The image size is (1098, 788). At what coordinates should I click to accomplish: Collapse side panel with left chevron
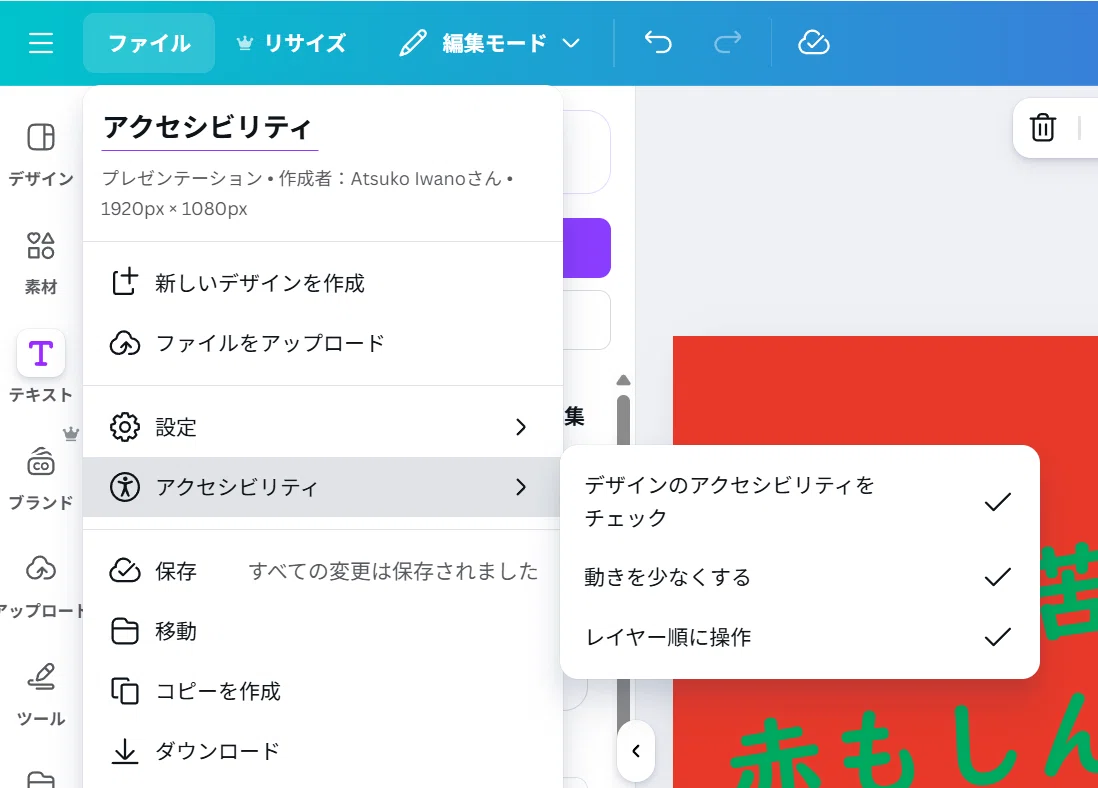point(636,751)
